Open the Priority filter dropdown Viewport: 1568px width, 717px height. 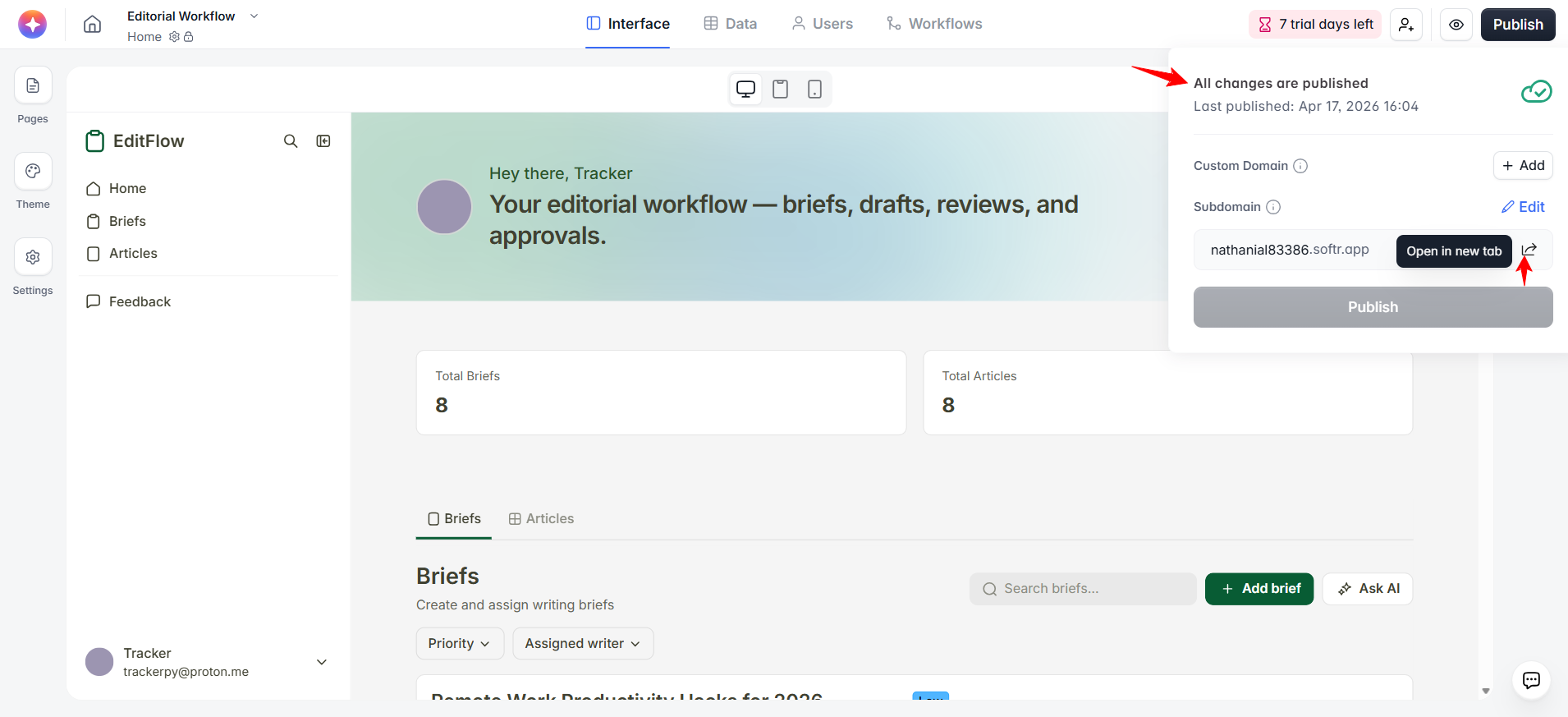coord(459,644)
